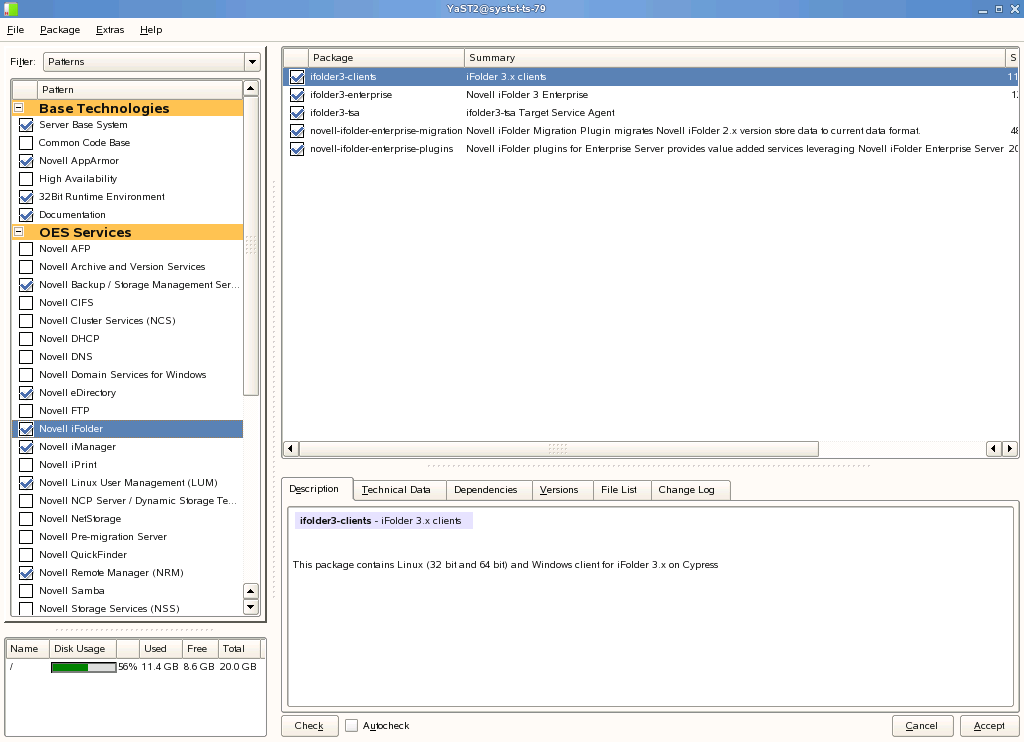
Task: Toggle the ifolder3-clients package status icon
Action: pyautogui.click(x=297, y=77)
